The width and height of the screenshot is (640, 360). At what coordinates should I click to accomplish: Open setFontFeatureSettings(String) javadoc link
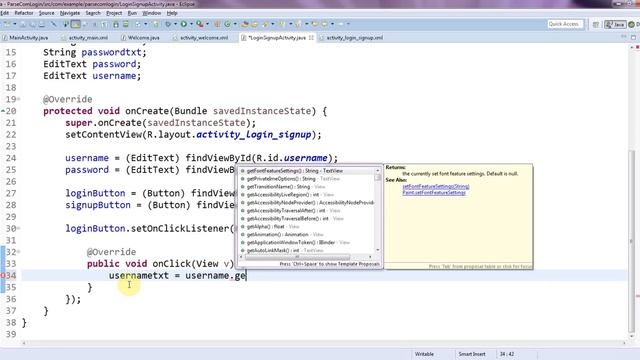tap(436, 187)
